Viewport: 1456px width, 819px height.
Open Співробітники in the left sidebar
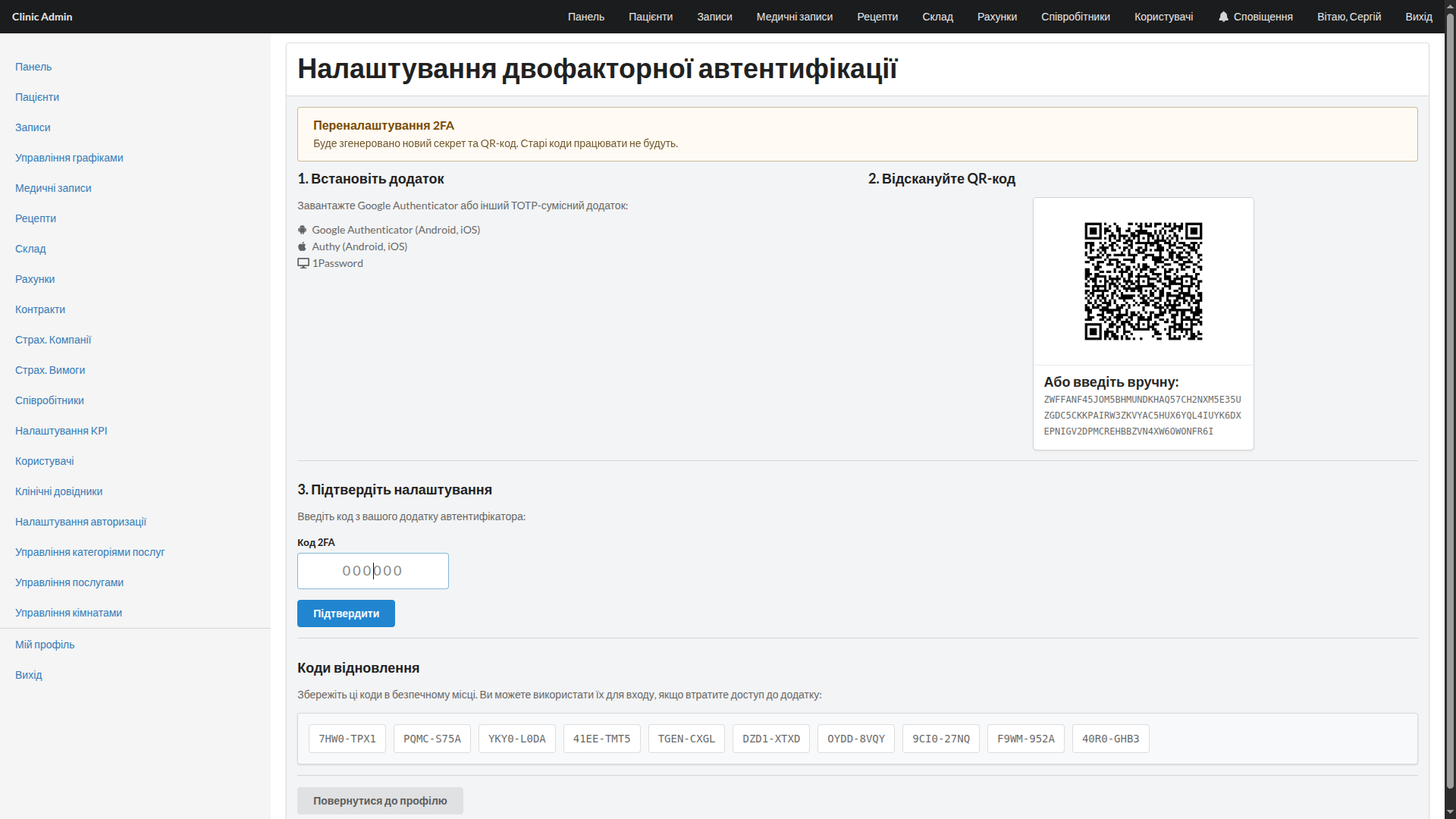click(x=49, y=400)
